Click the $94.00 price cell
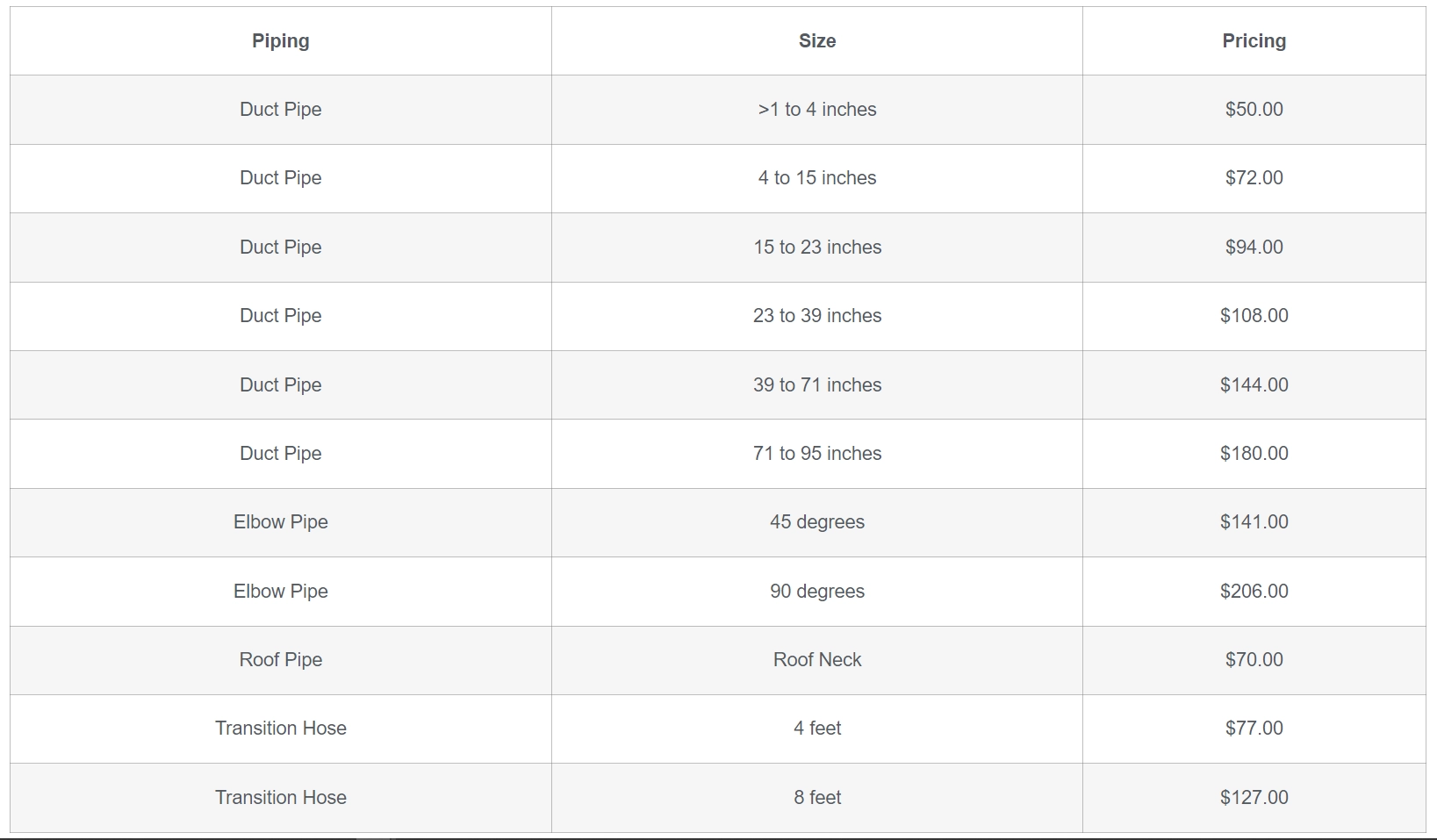This screenshot has height=840, width=1437. click(x=1254, y=248)
